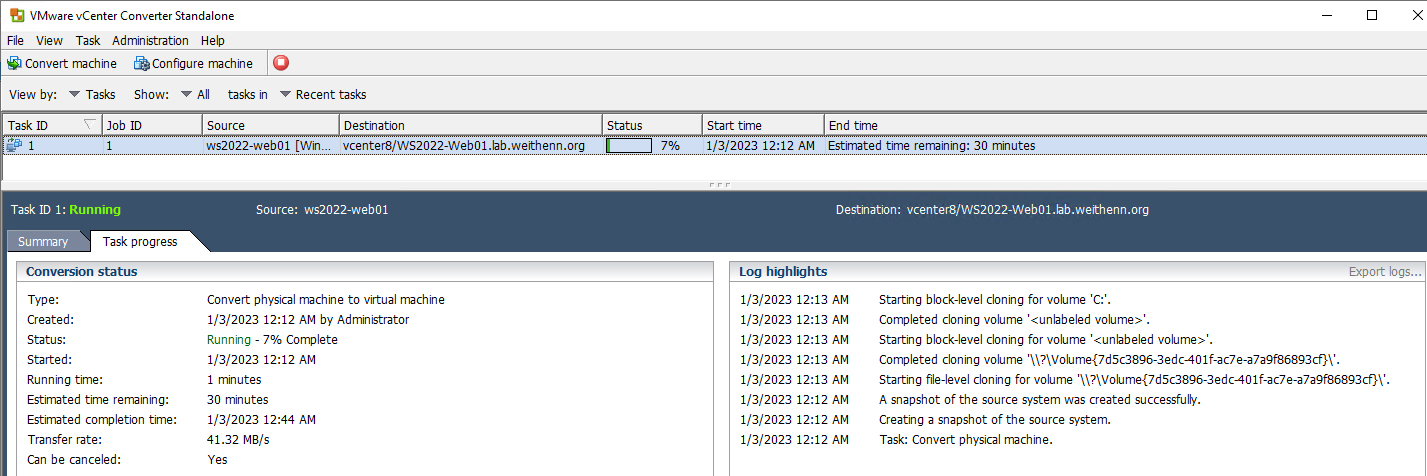Screen dimensions: 1427x476
Task: Click the 1/3/2023 12:12 AM start time cell
Action: coord(761,145)
